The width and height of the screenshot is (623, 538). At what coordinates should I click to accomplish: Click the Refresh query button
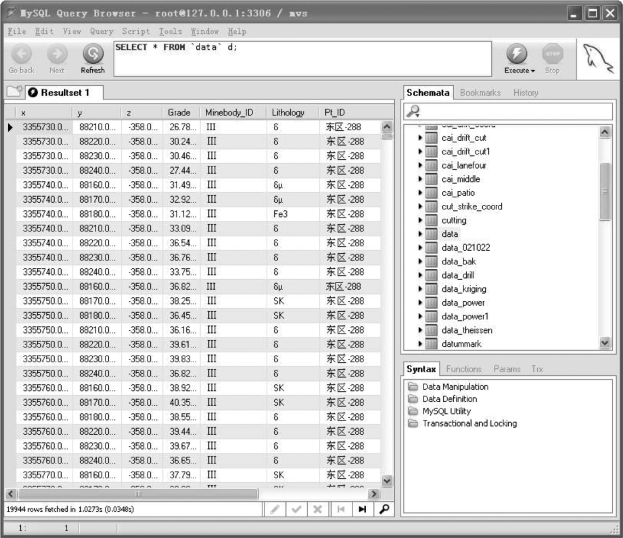(92, 55)
